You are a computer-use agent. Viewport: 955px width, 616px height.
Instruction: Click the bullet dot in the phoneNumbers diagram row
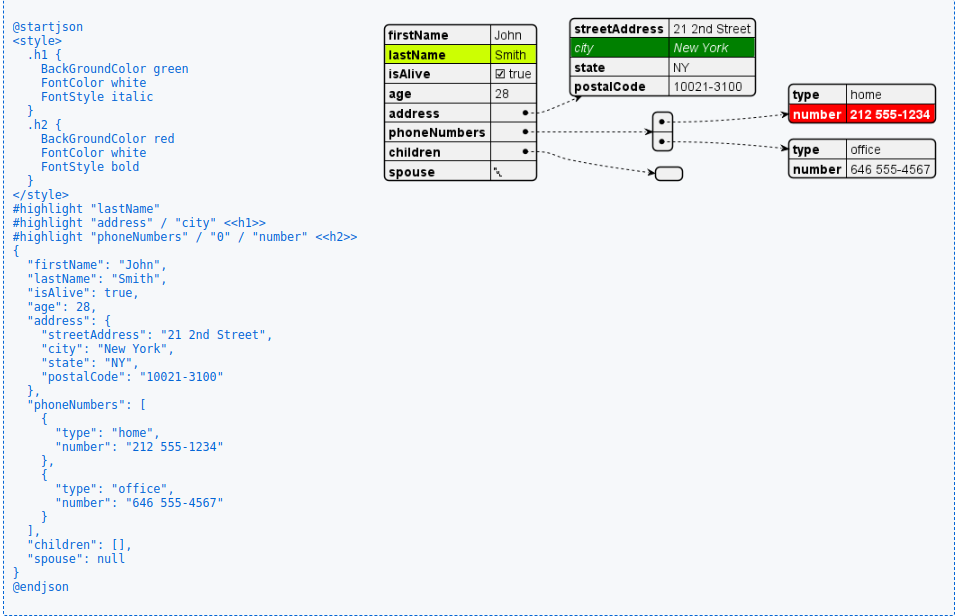[525, 132]
